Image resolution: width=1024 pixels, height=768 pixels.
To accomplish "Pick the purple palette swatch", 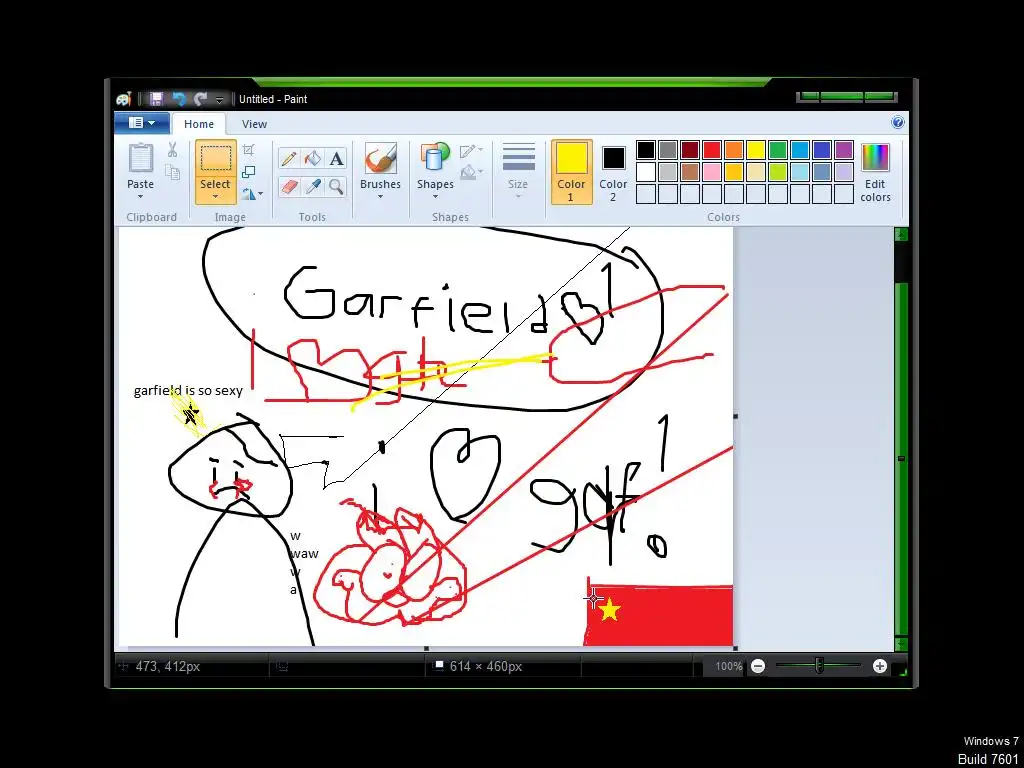I will 844,150.
